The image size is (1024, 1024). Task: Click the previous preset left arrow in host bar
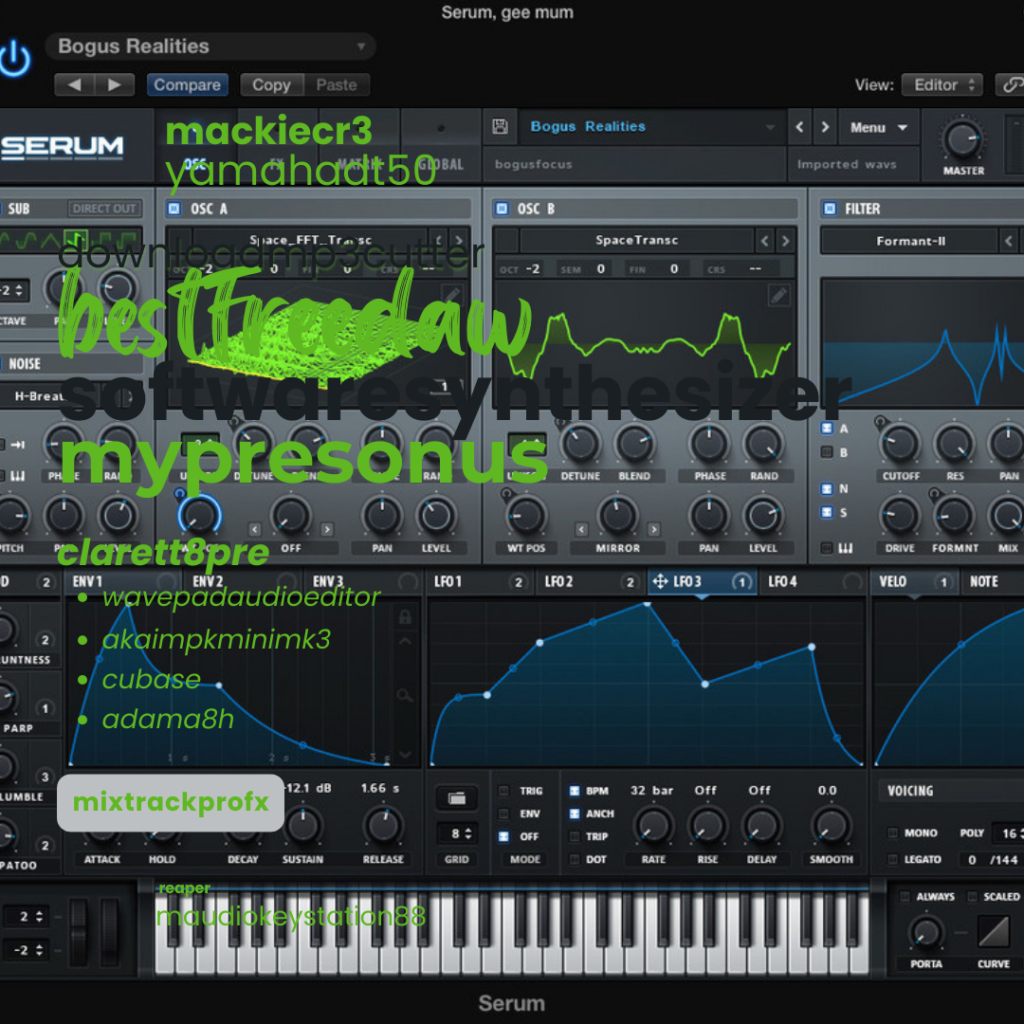coord(74,85)
